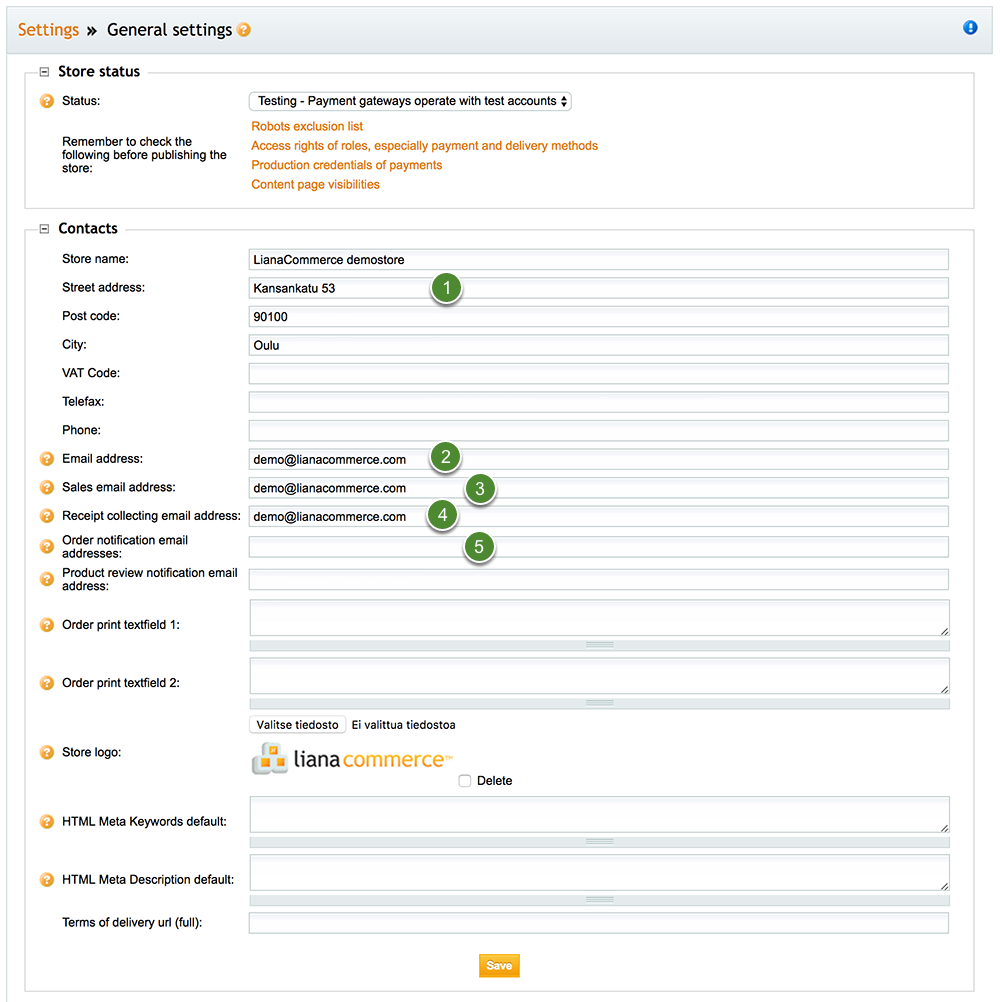This screenshot has width=1000, height=1002.
Task: Click help icon beside Status label
Action: (47, 101)
